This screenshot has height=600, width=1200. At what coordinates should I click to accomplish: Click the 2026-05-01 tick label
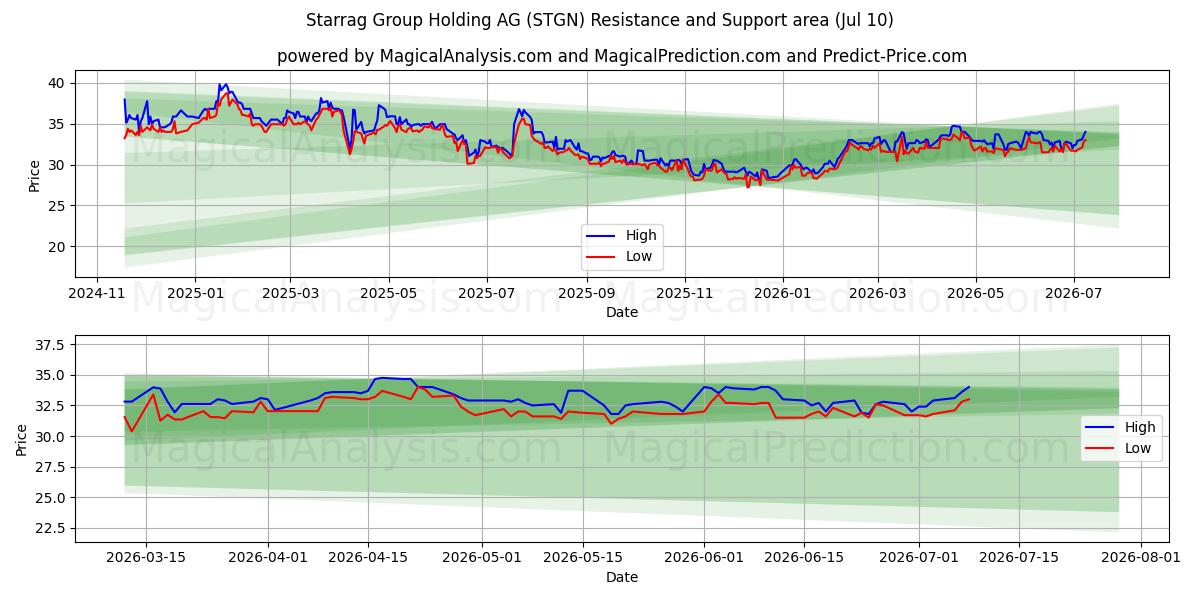click(x=482, y=559)
